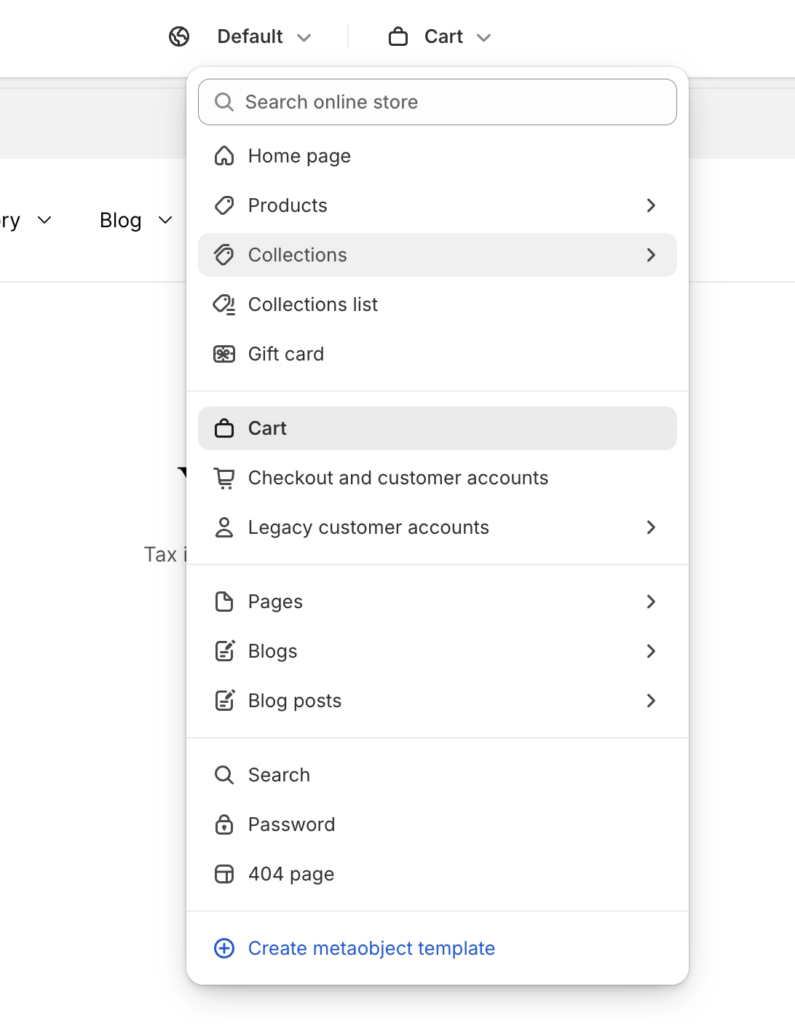The width and height of the screenshot is (795, 1024).
Task: Expand the Pages submenu chevron
Action: [651, 601]
